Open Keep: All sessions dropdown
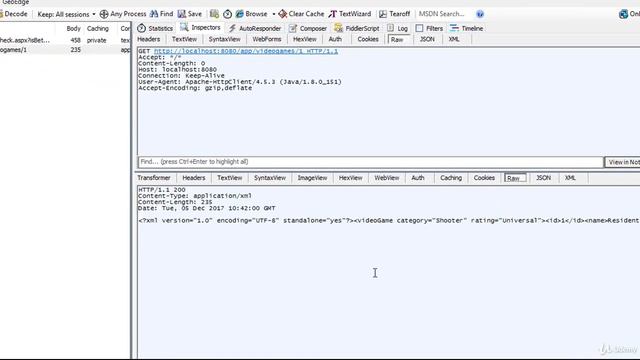This screenshot has height=360, width=640. point(66,14)
